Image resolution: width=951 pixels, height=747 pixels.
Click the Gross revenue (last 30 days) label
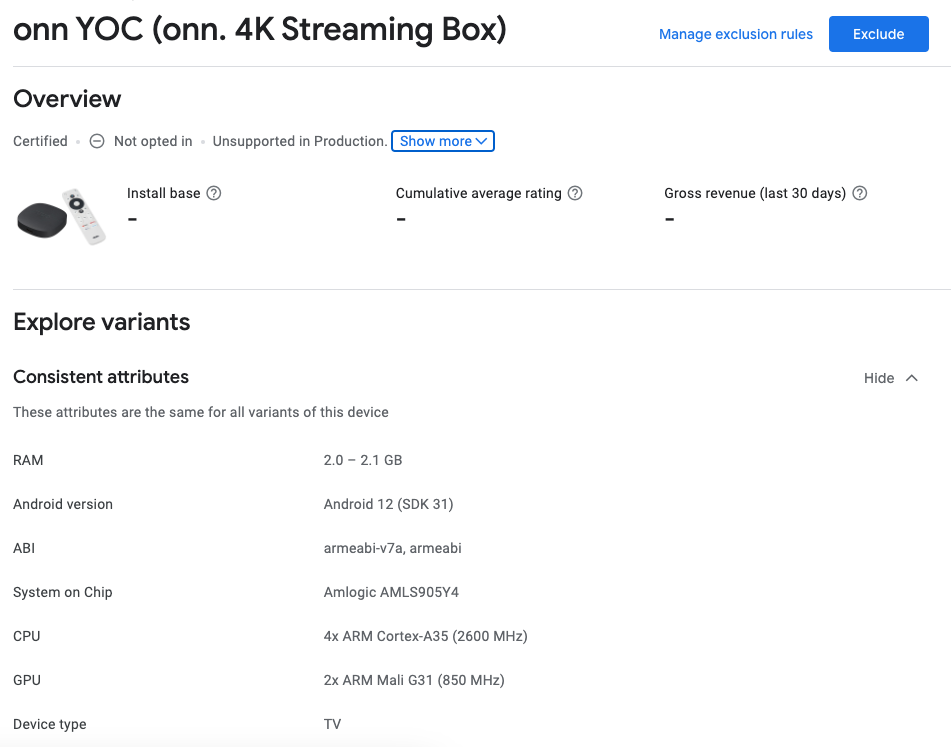click(754, 193)
